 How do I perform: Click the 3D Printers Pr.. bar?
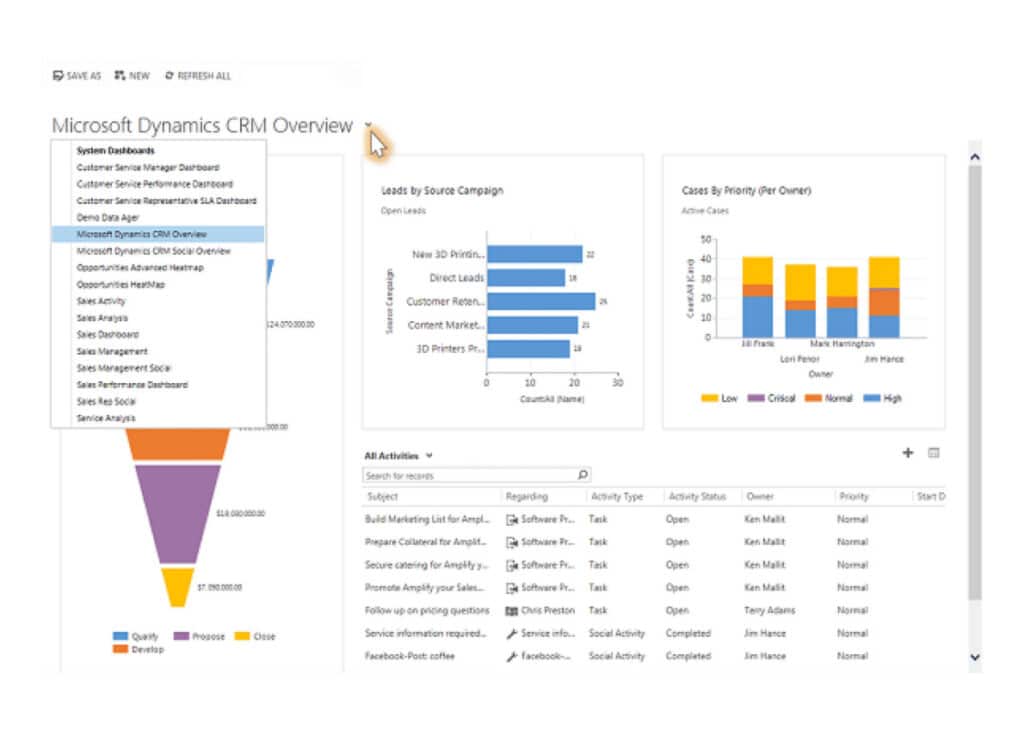(528, 349)
